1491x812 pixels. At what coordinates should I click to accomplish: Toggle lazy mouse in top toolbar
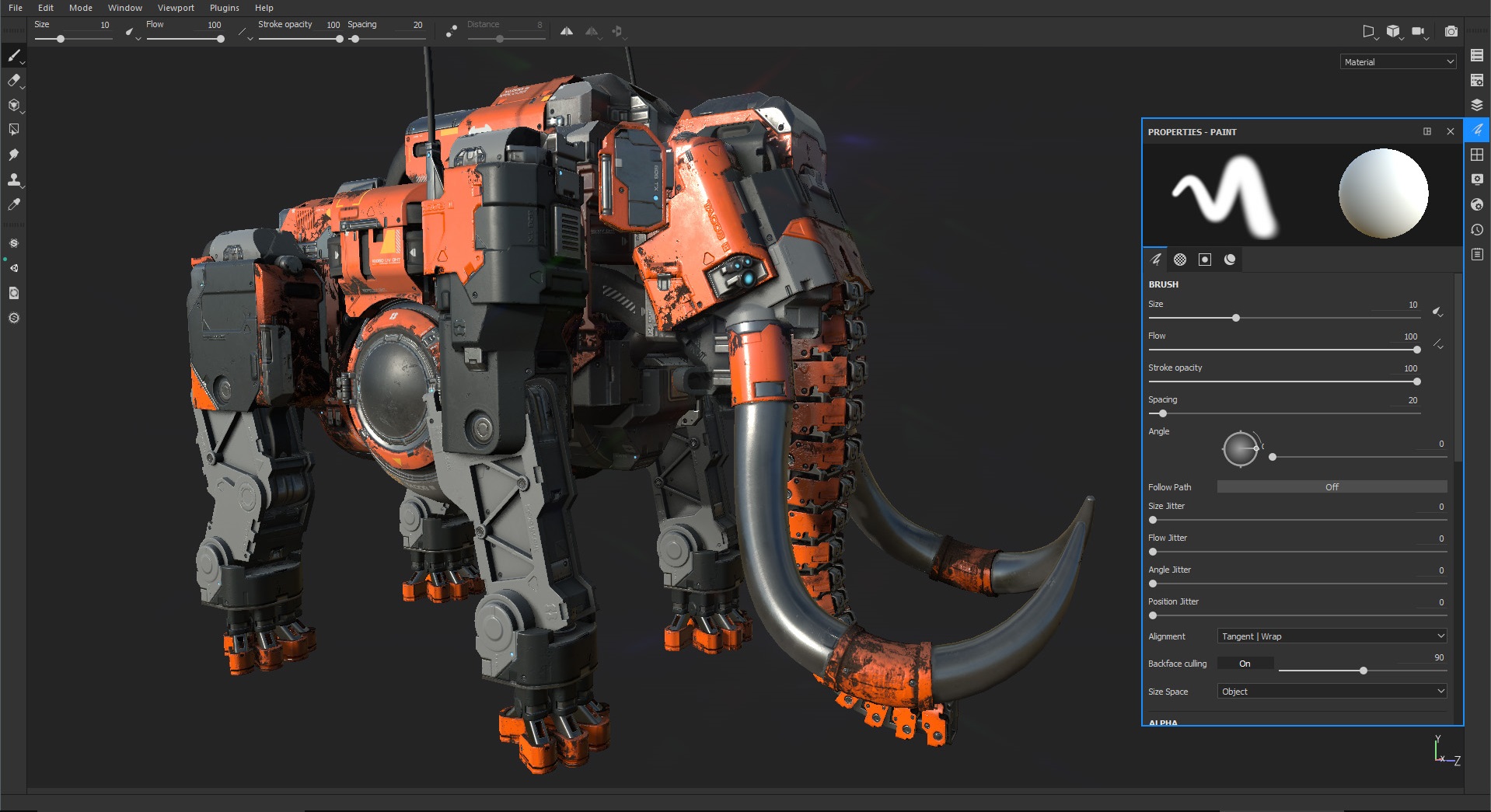tap(452, 31)
